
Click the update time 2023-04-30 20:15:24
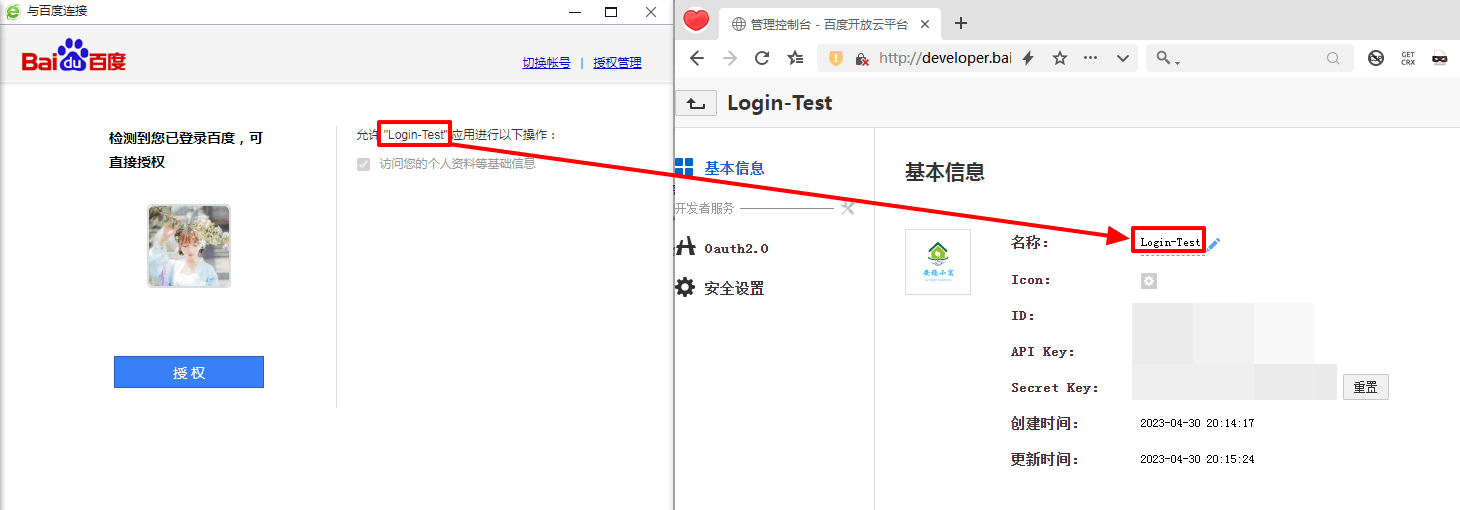[x=1197, y=459]
